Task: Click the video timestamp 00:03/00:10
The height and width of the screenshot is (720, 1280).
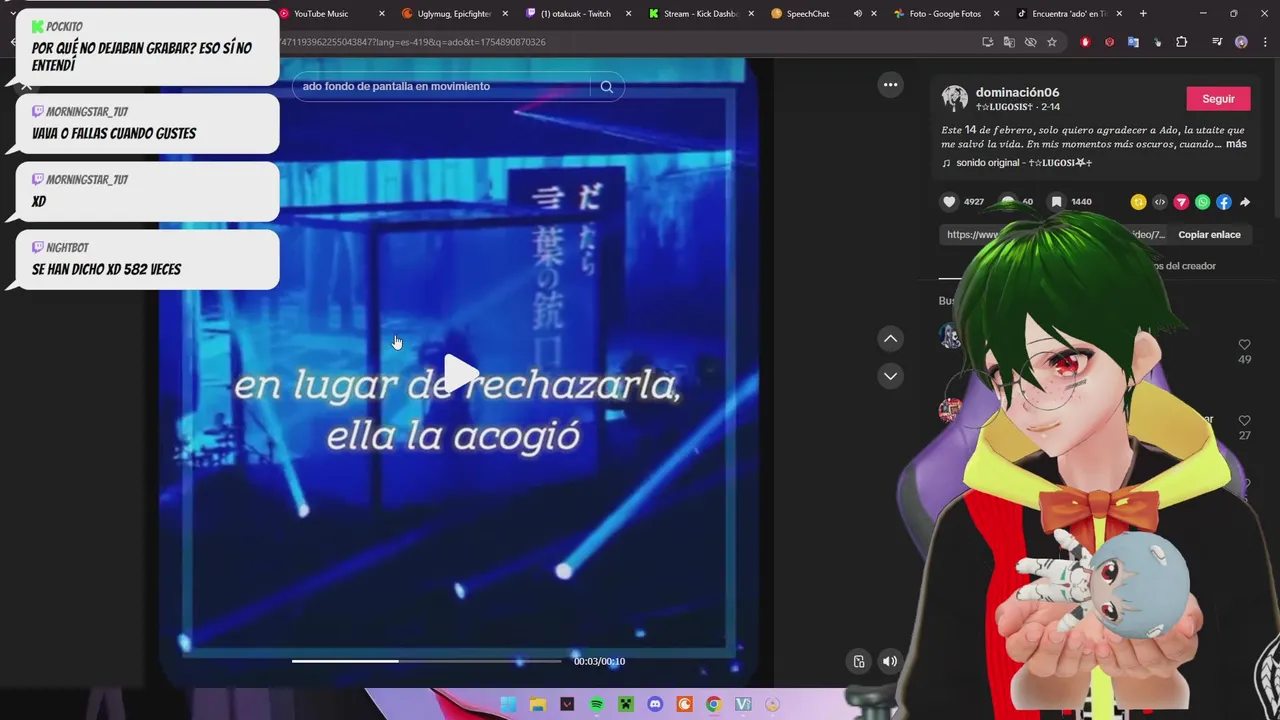Action: click(599, 661)
